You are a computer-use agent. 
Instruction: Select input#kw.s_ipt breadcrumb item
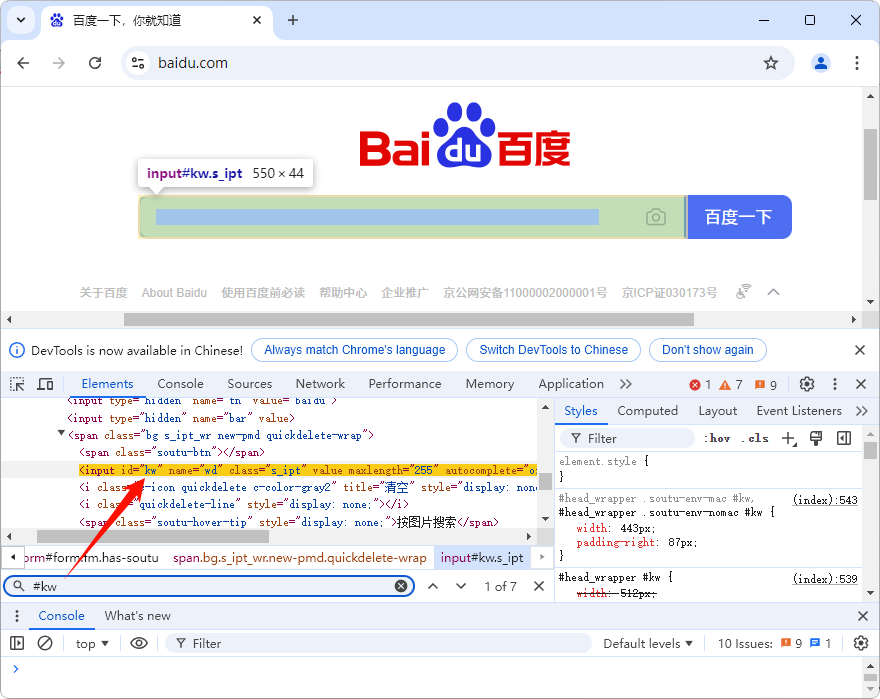tap(482, 558)
